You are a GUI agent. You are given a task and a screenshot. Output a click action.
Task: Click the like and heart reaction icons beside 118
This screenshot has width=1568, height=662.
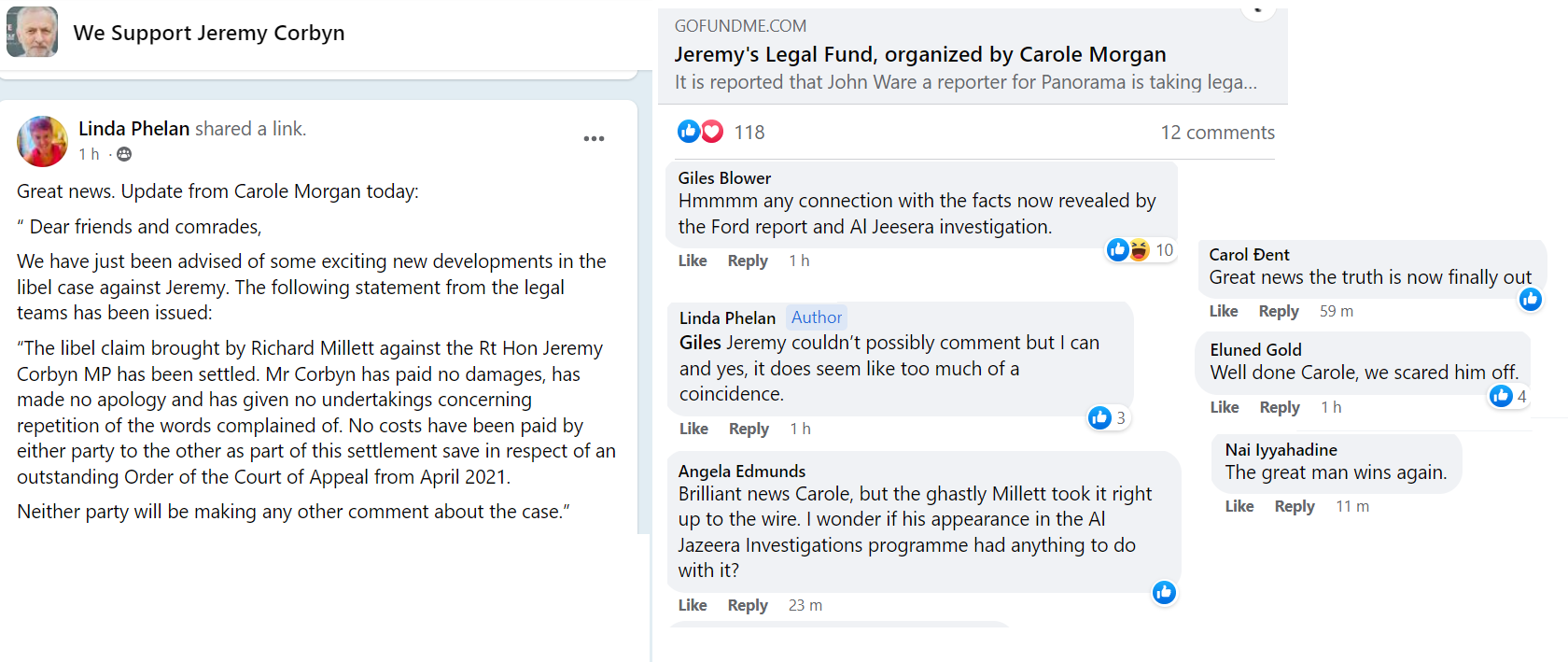pyautogui.click(x=700, y=132)
